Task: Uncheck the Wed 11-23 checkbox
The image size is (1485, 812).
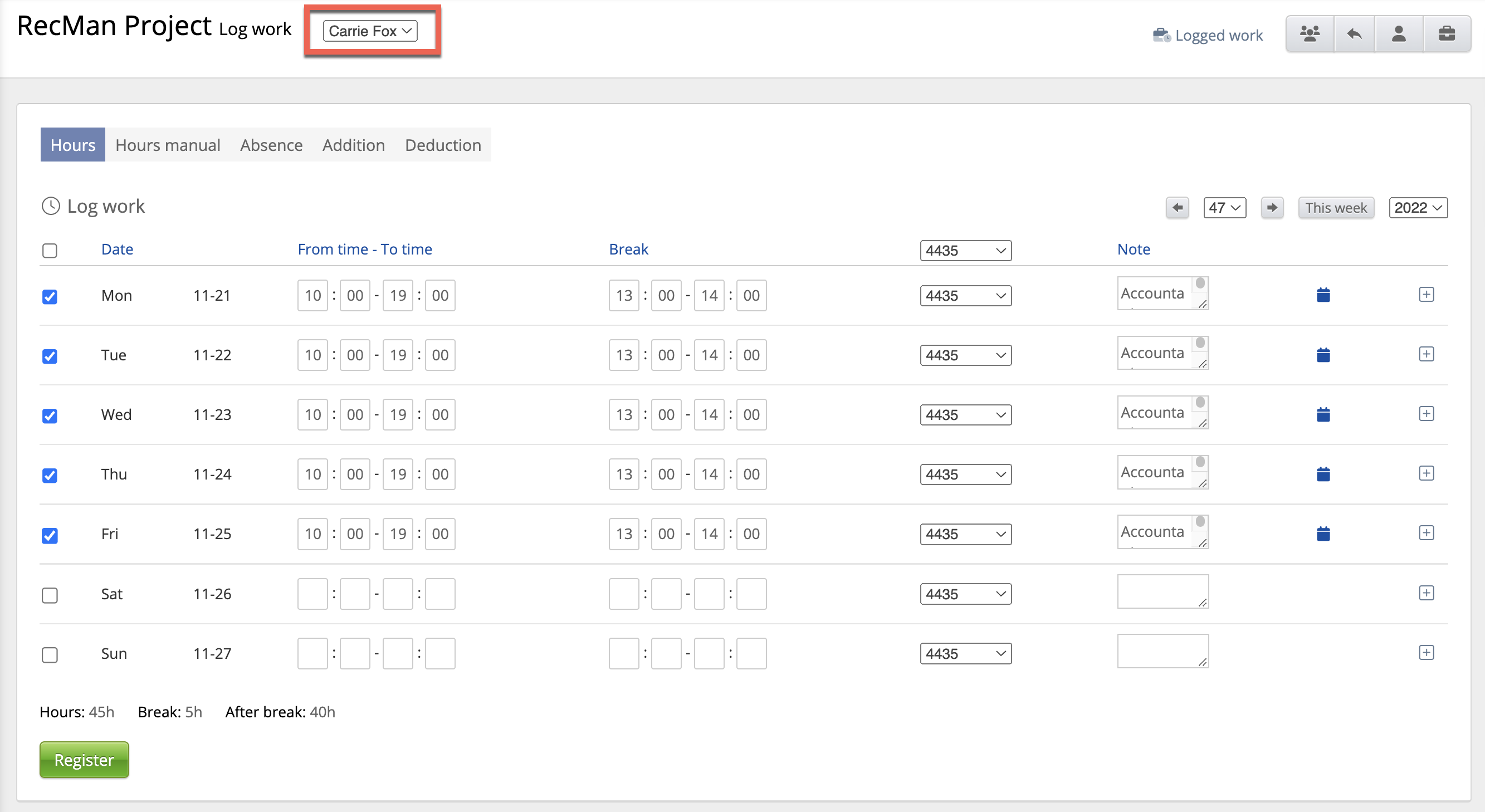Action: click(x=50, y=415)
